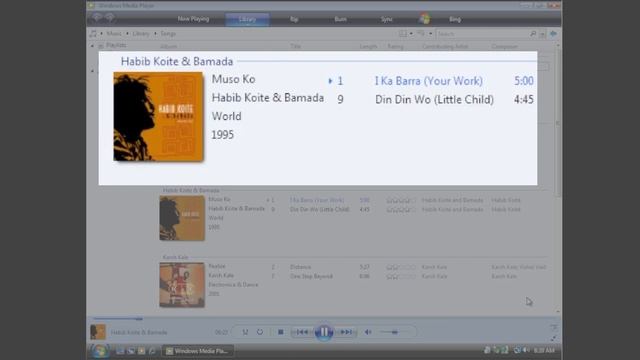This screenshot has width=640, height=360.
Task: Toggle the list pane arrow button
Action: [x=553, y=34]
